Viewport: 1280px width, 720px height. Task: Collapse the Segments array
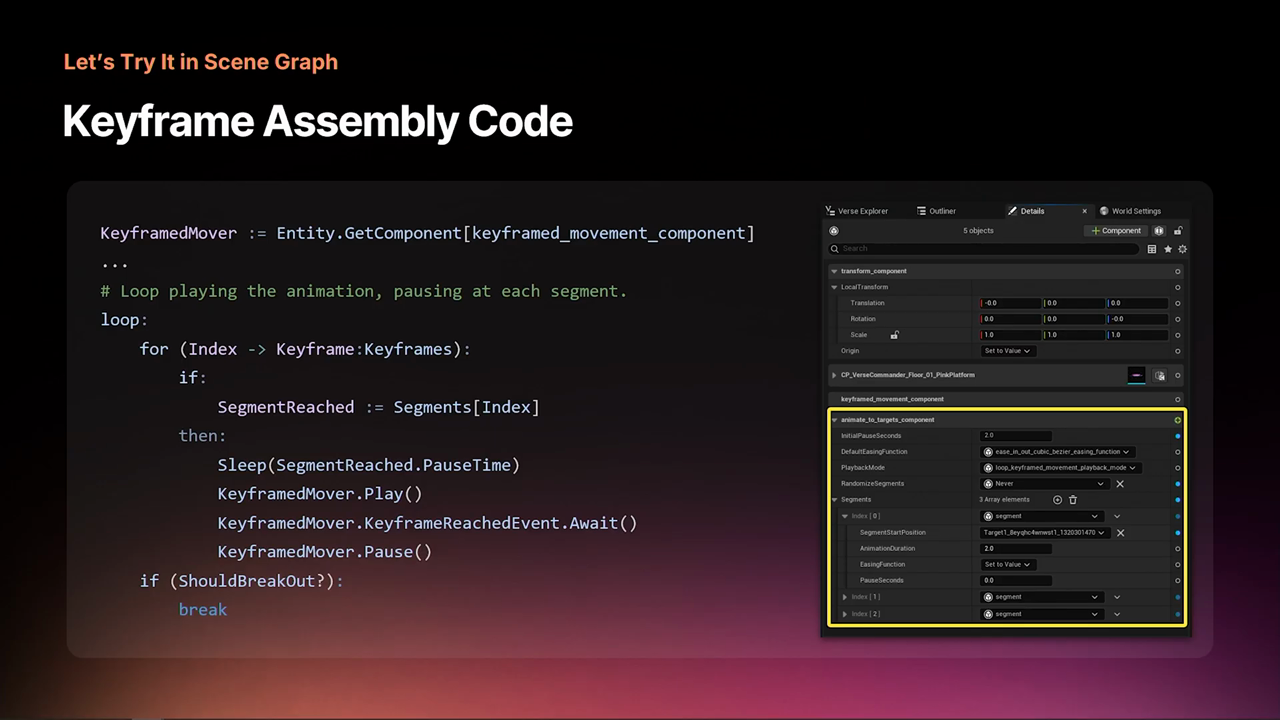point(834,500)
